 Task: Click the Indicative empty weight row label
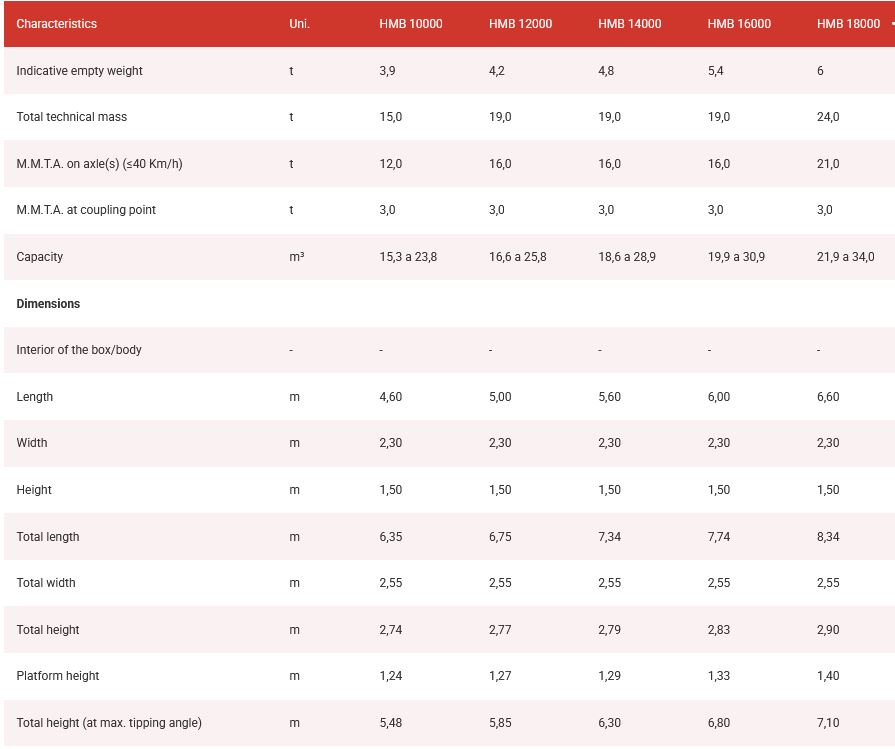coord(79,71)
